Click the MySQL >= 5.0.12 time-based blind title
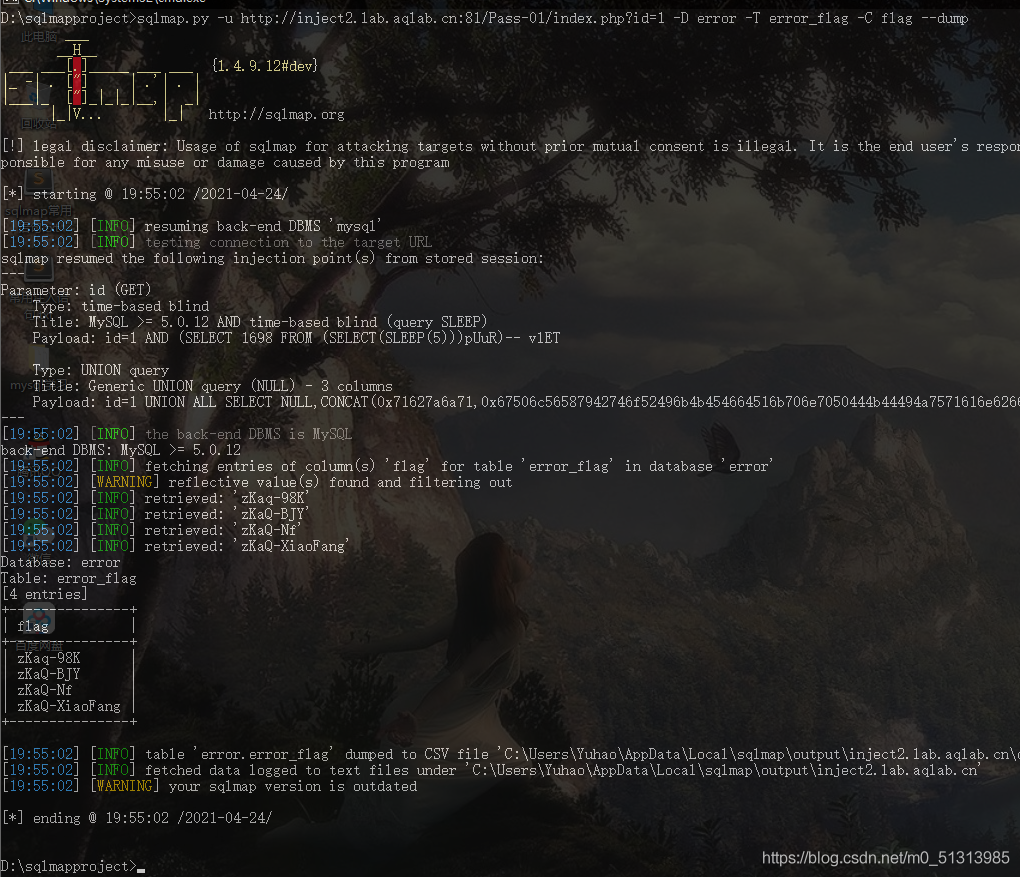This screenshot has width=1020, height=877. (x=260, y=322)
